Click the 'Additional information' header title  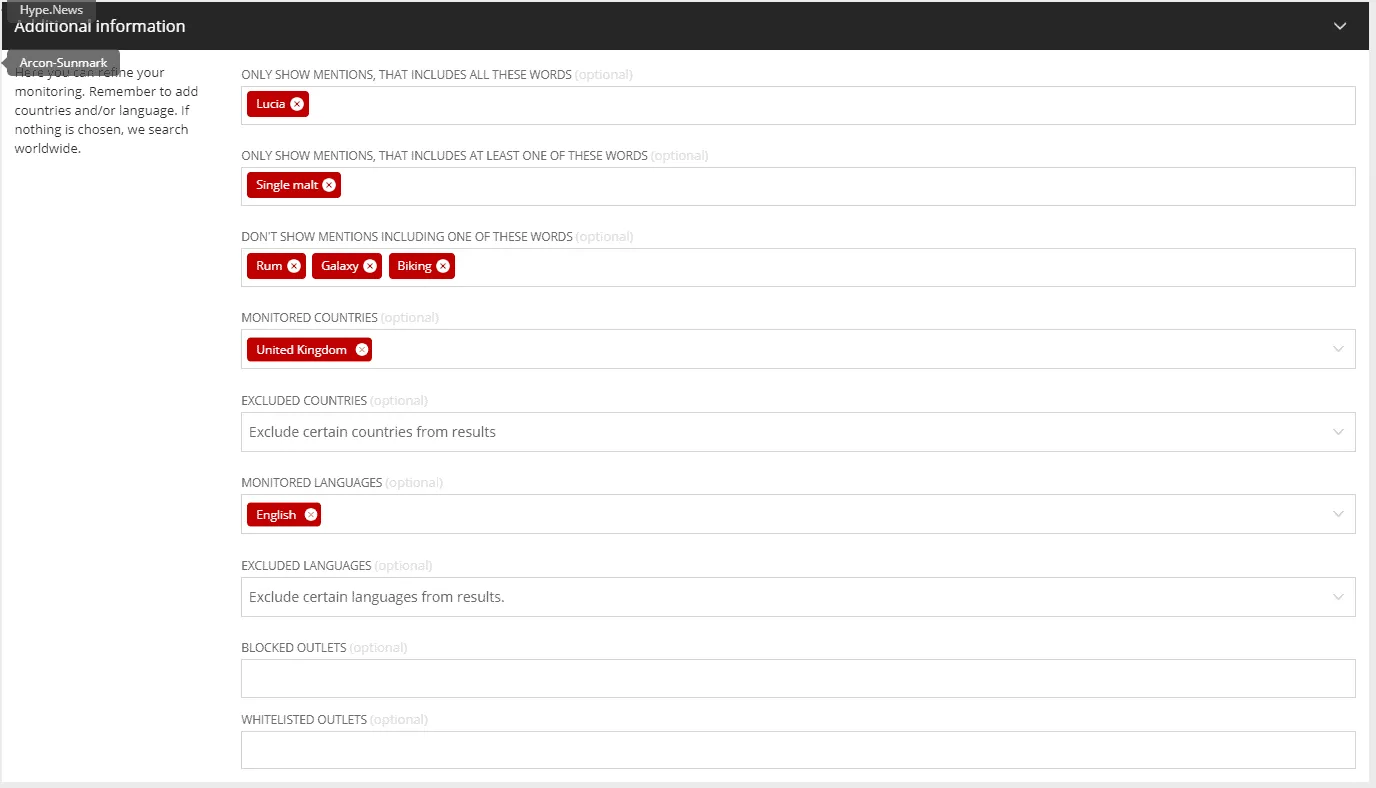click(x=100, y=26)
